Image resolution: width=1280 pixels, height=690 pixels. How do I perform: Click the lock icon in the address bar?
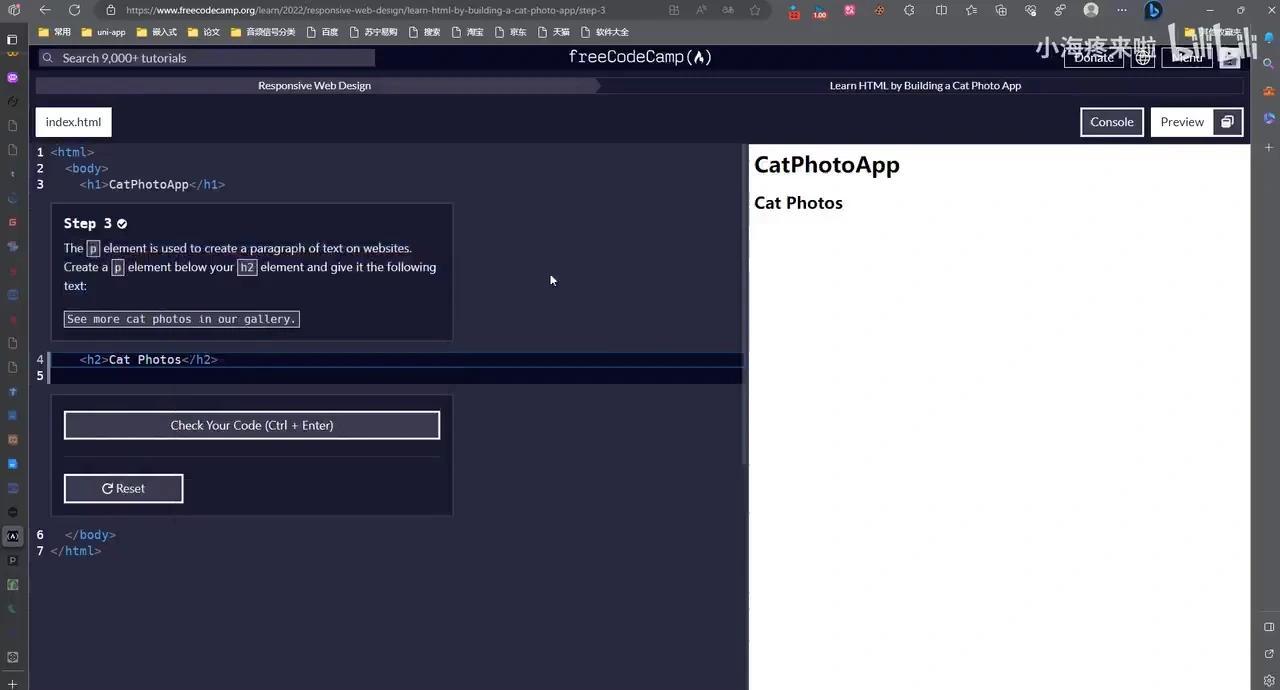[110, 10]
